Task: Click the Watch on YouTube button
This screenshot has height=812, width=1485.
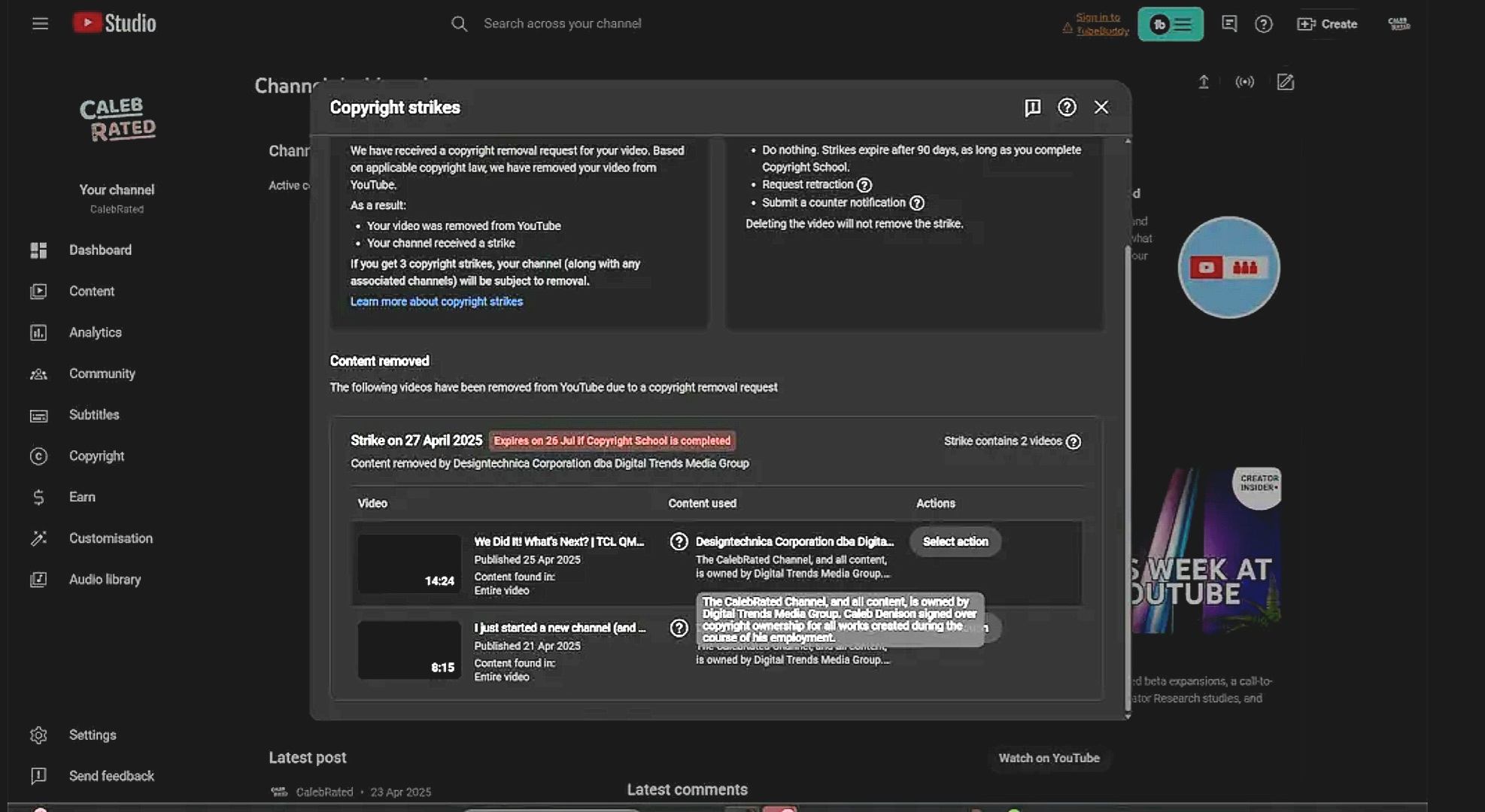Action: tap(1049, 758)
